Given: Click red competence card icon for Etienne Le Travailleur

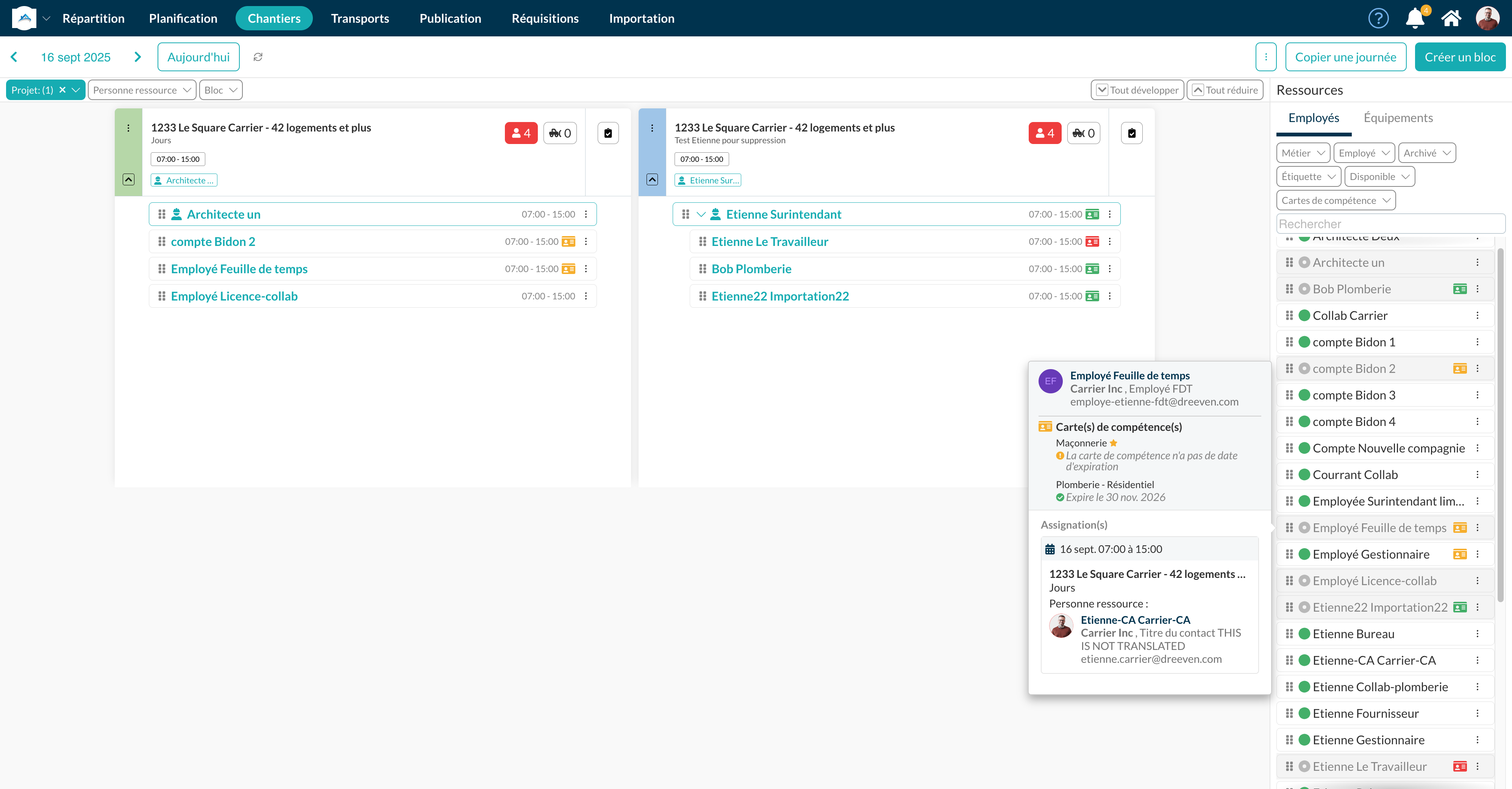Looking at the screenshot, I should pos(1092,241).
